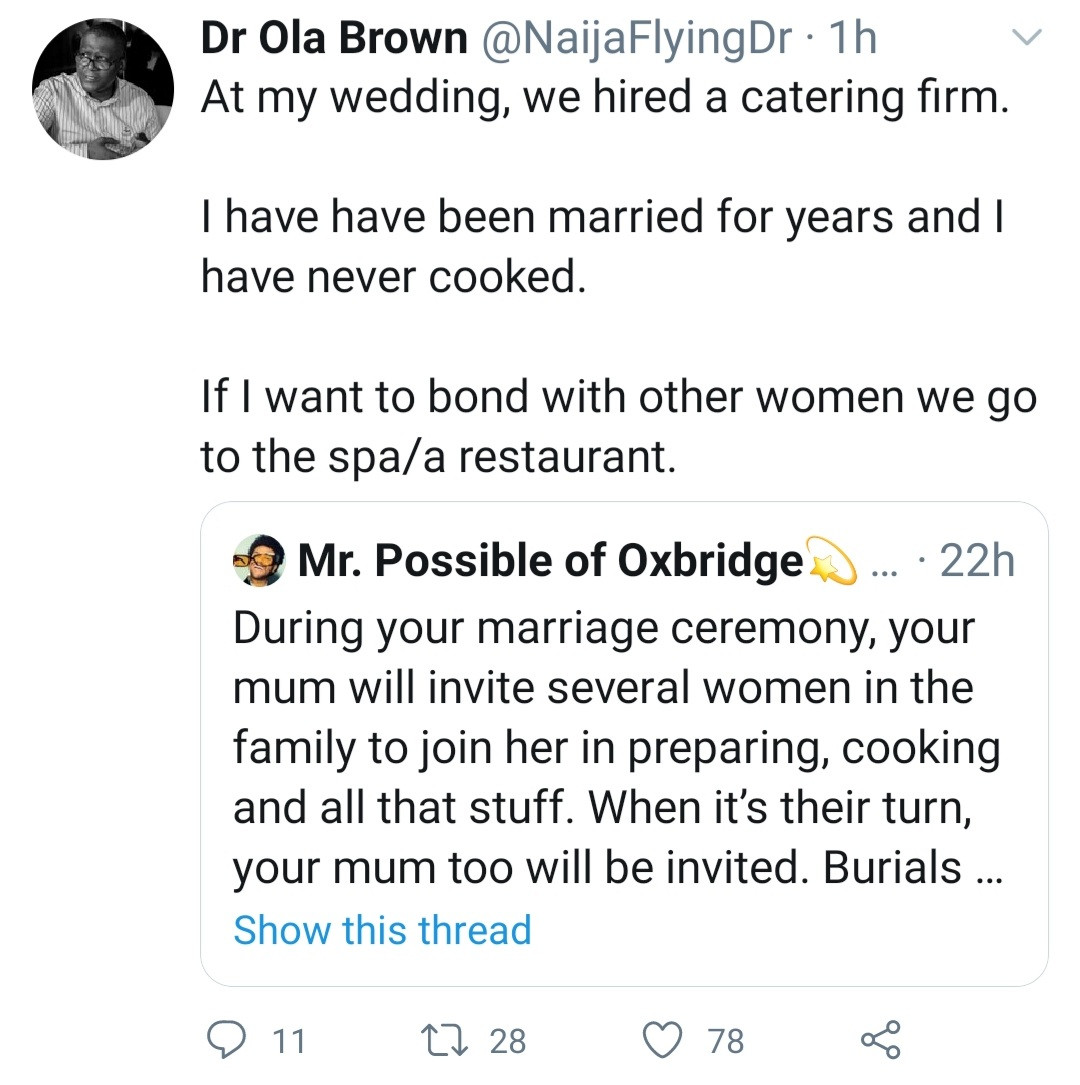
Task: Select the Mr. Possible of Oxbridge name
Action: click(x=550, y=563)
